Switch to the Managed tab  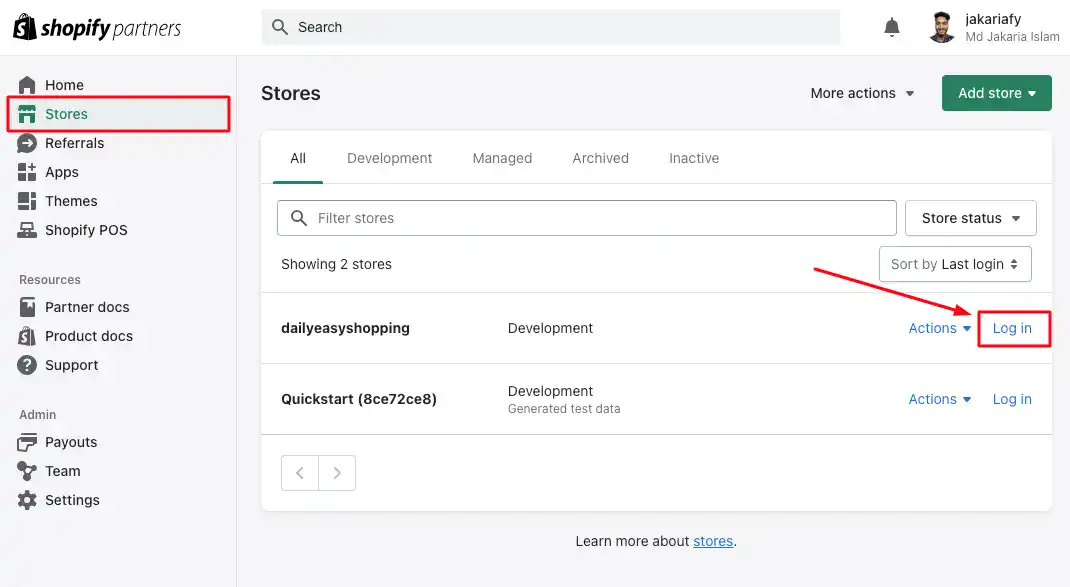point(502,158)
